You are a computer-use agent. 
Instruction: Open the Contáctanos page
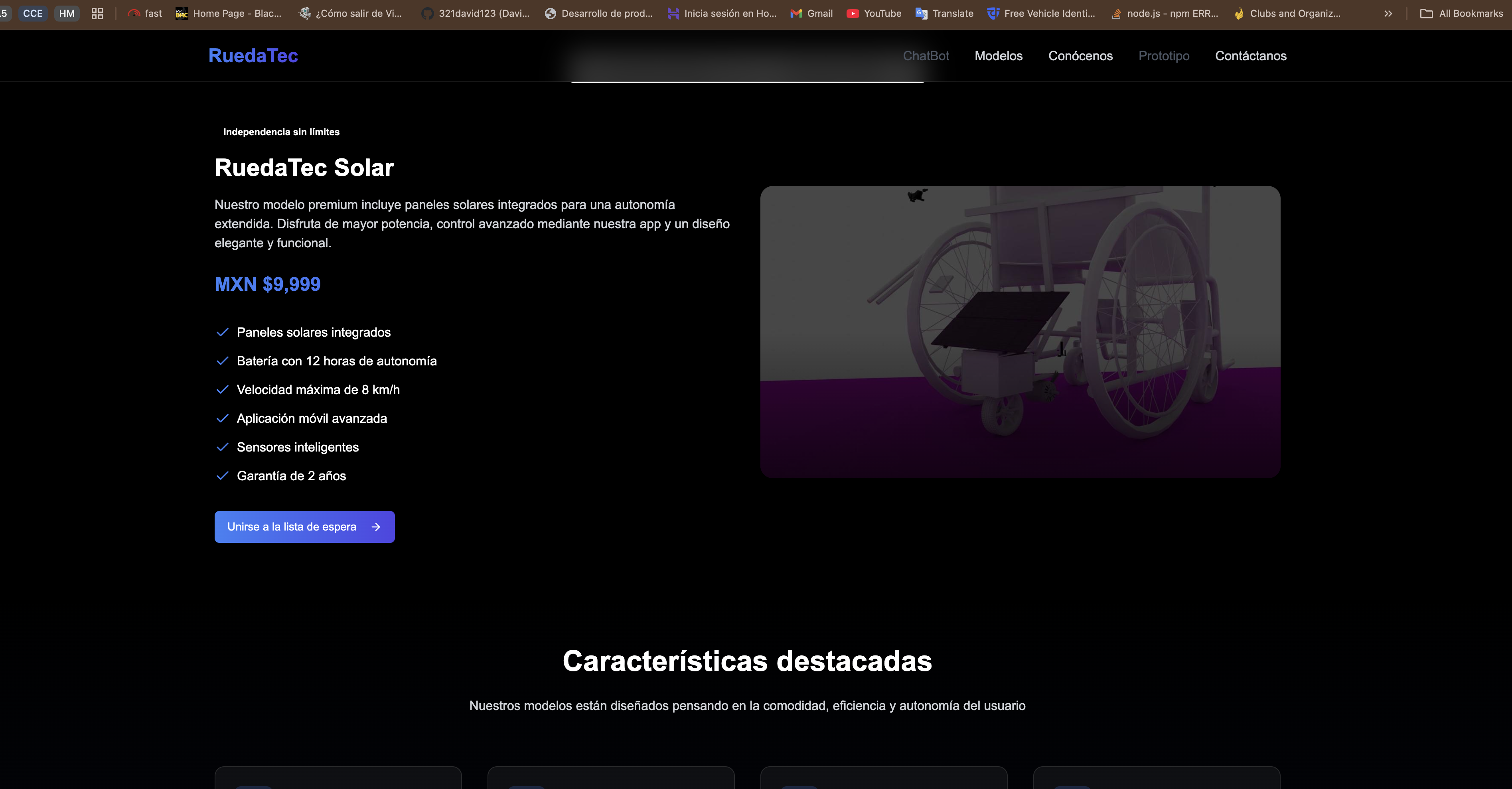1251,56
